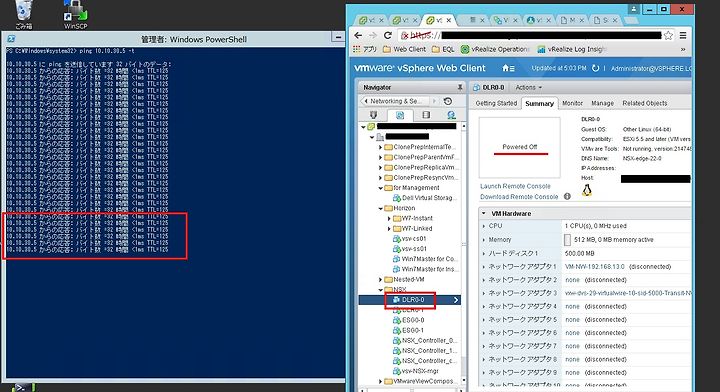Expand the Memory hardware row
The image size is (720, 392).
click(x=484, y=240)
